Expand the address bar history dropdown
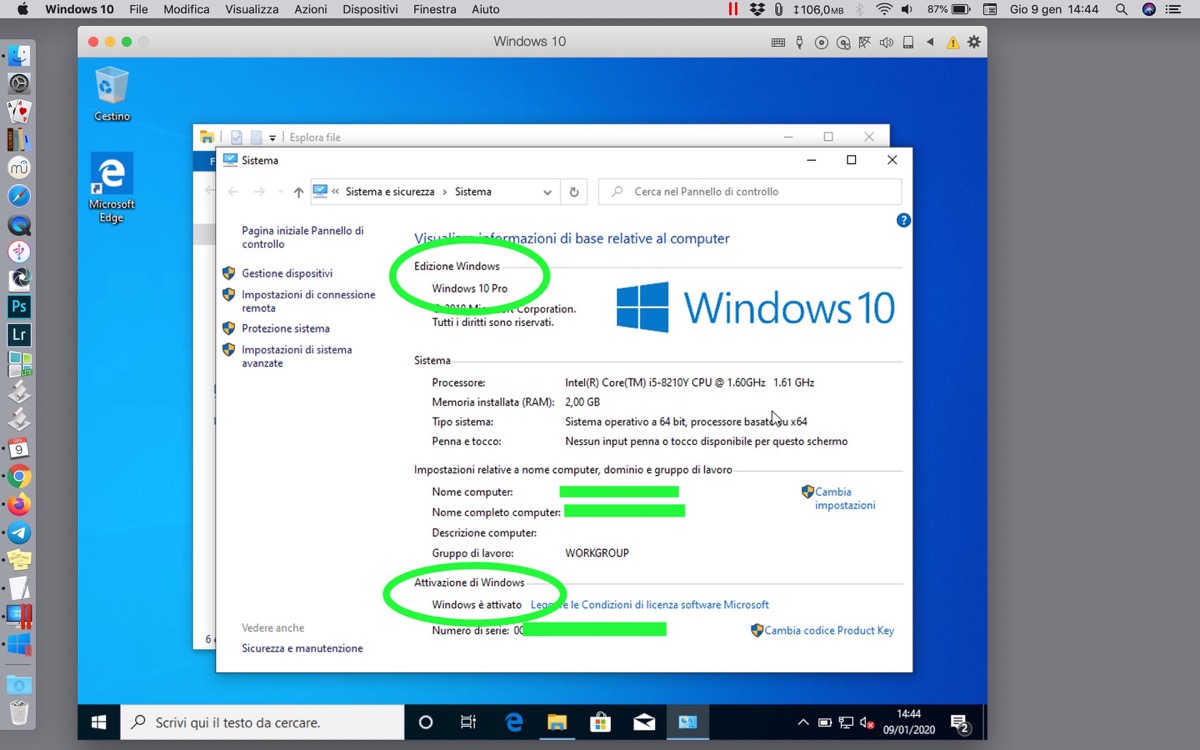 (547, 192)
